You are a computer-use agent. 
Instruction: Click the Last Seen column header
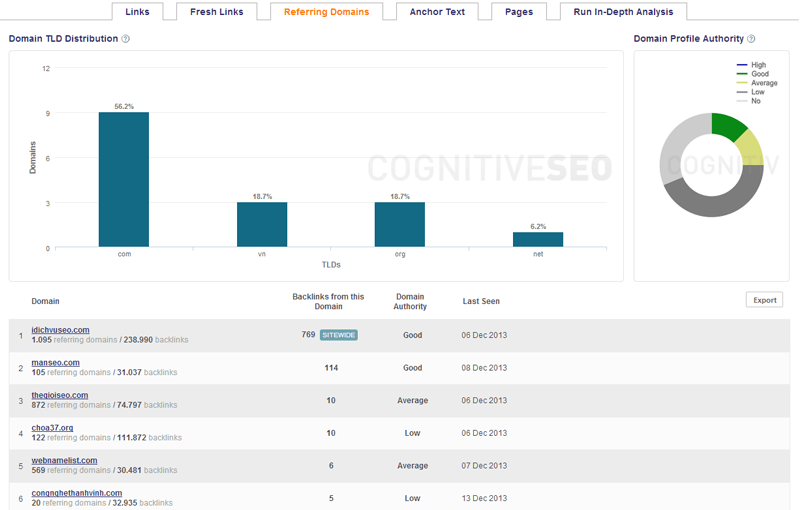click(481, 301)
